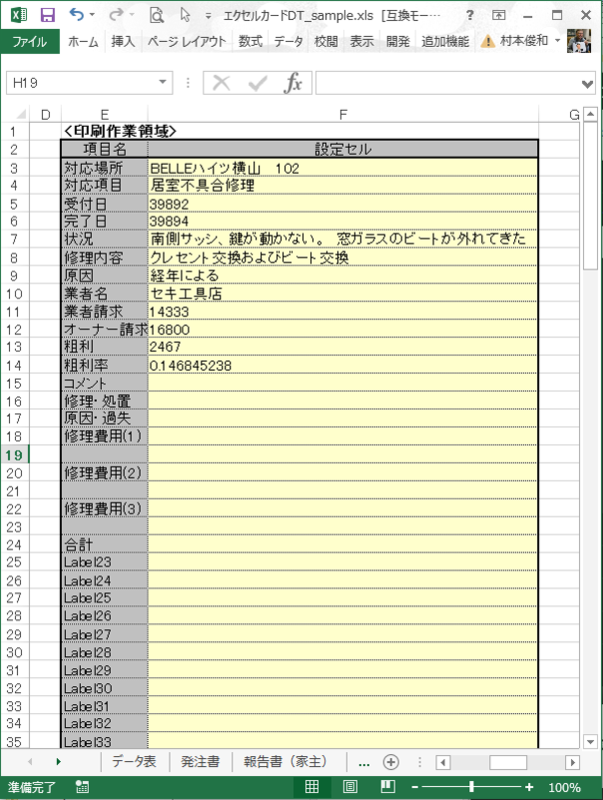Click the Label23 cell
Image resolution: width=603 pixels, height=800 pixels.
tap(105, 562)
